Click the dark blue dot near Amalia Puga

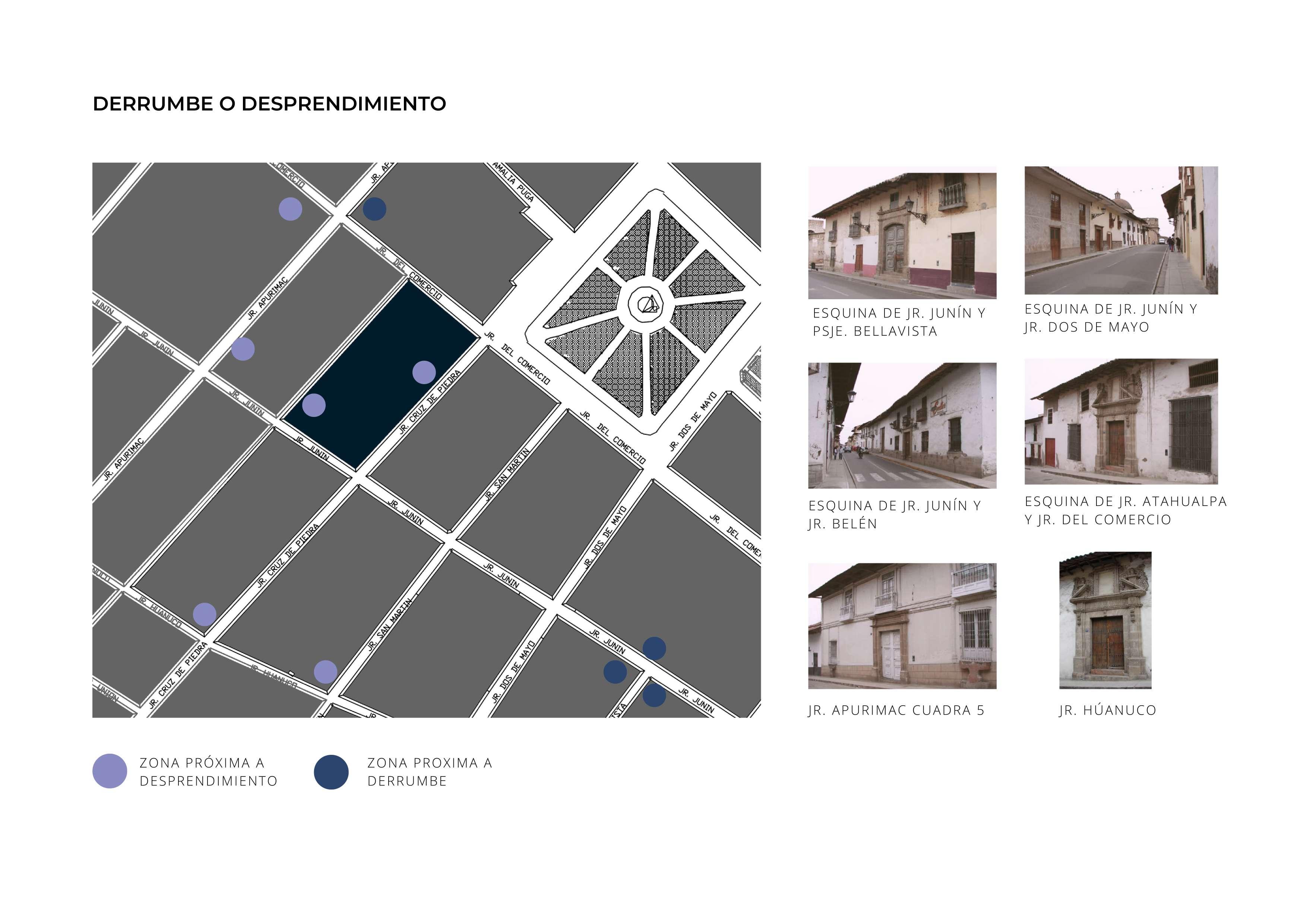374,209
